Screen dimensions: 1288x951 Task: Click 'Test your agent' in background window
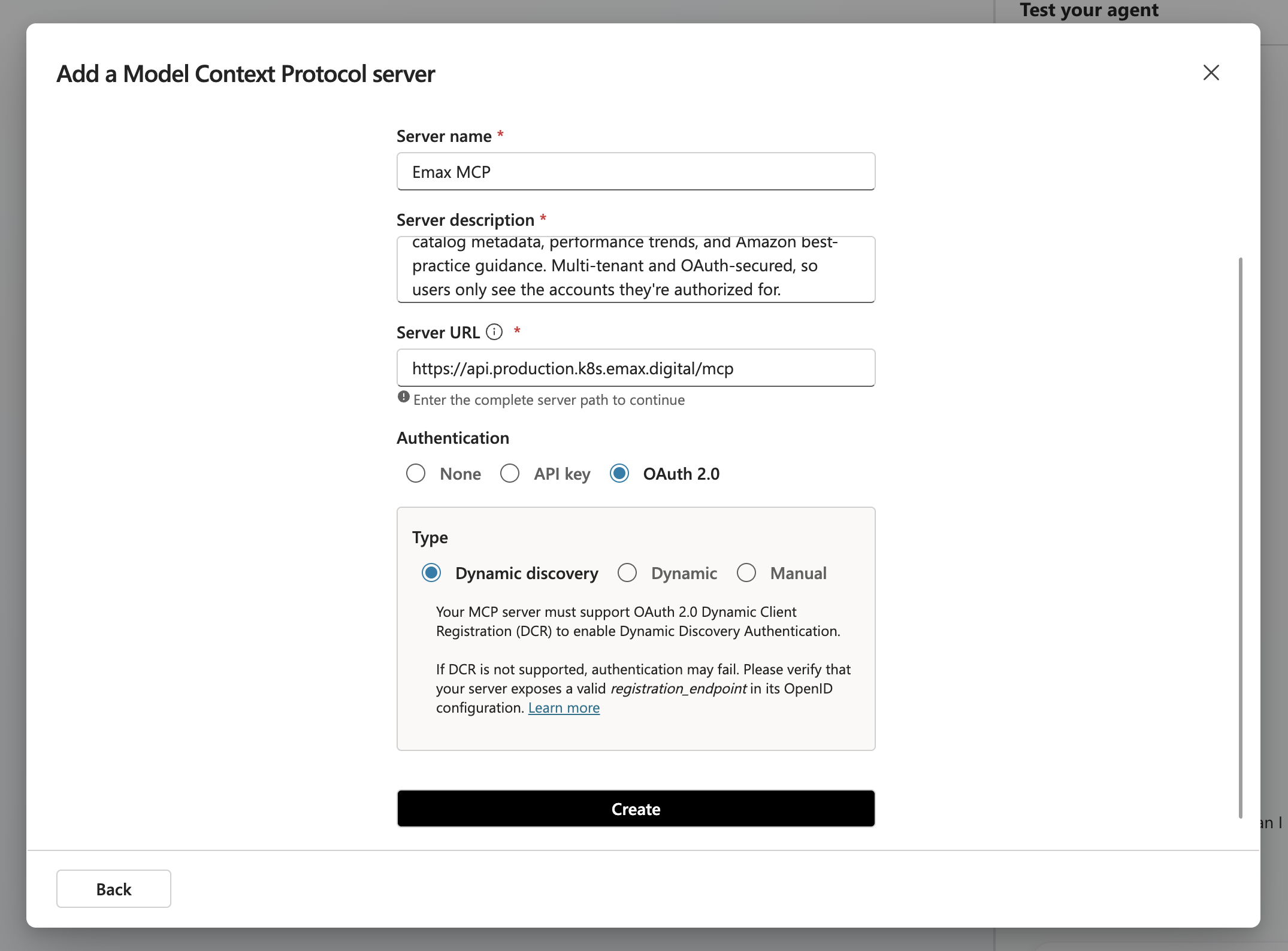(1089, 10)
